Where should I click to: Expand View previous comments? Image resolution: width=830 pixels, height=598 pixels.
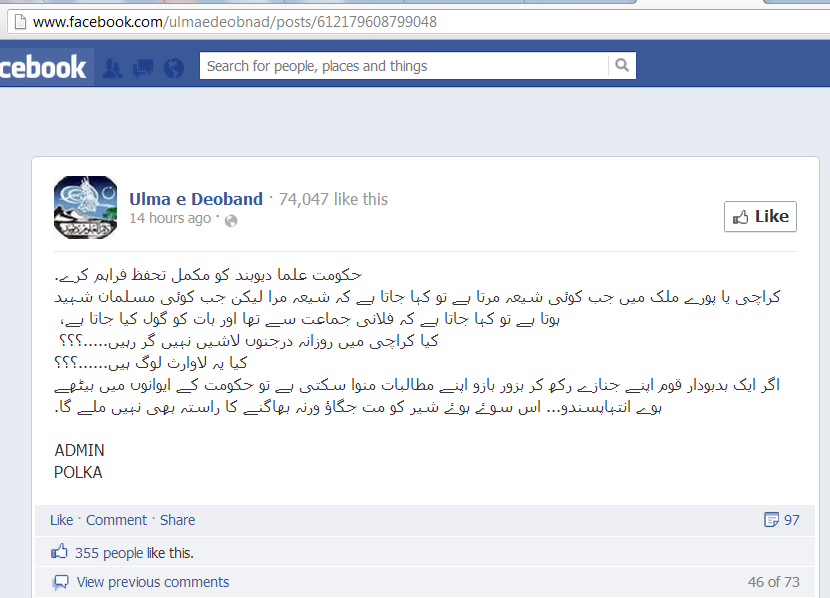(x=153, y=582)
